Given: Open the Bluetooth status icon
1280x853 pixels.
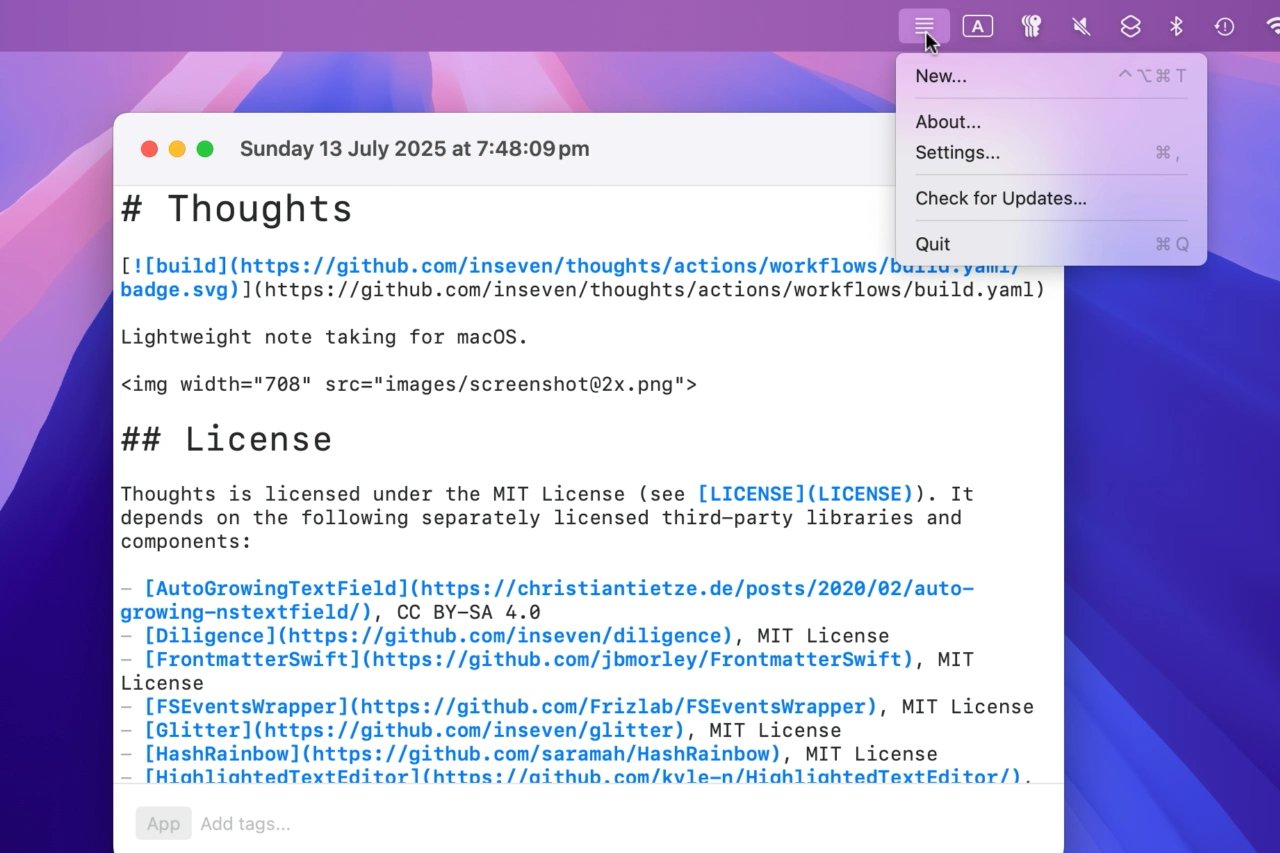Looking at the screenshot, I should coord(1177,27).
